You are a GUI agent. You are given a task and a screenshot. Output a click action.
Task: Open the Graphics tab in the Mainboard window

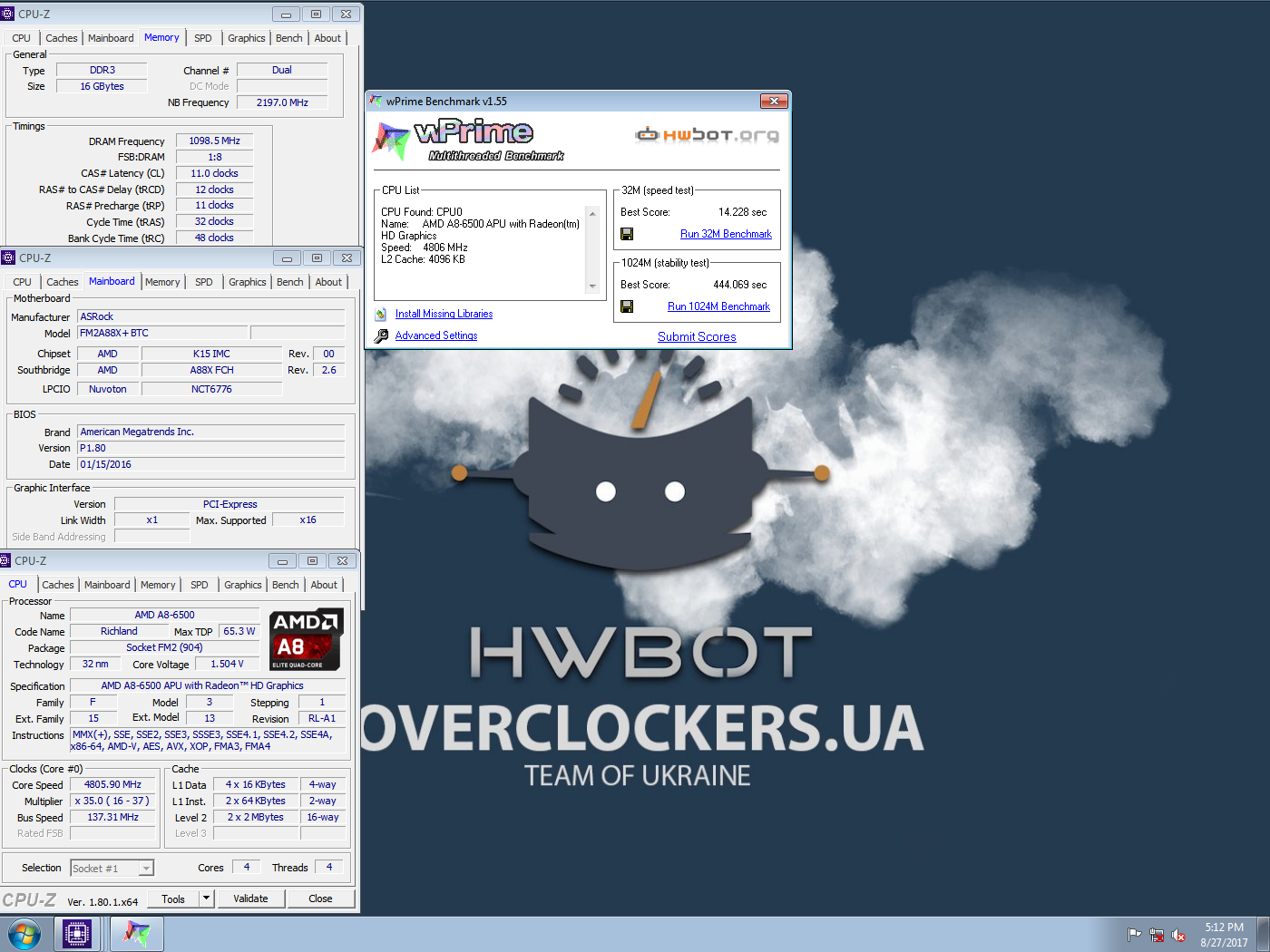(x=248, y=282)
